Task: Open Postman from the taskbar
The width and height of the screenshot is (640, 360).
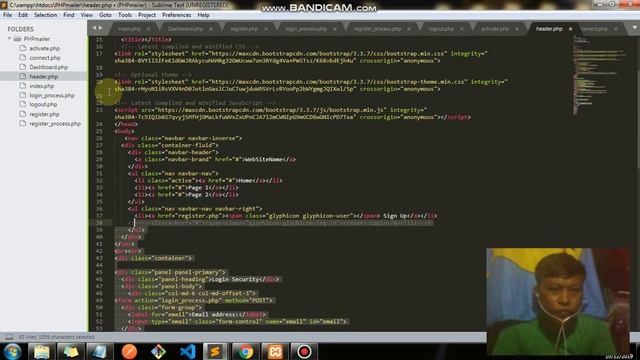Action: pos(129,351)
